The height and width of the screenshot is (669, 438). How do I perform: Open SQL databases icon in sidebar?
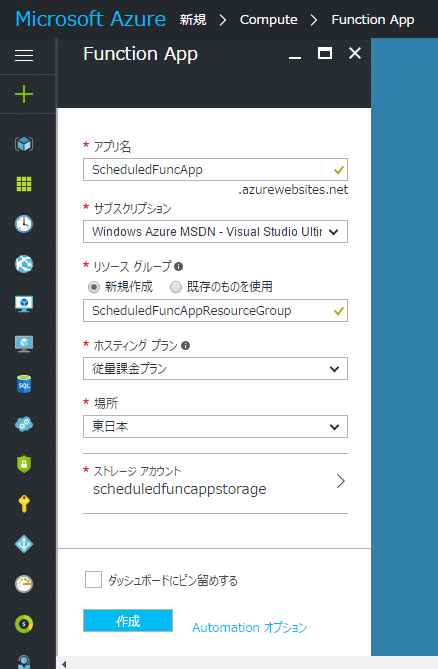(x=24, y=384)
